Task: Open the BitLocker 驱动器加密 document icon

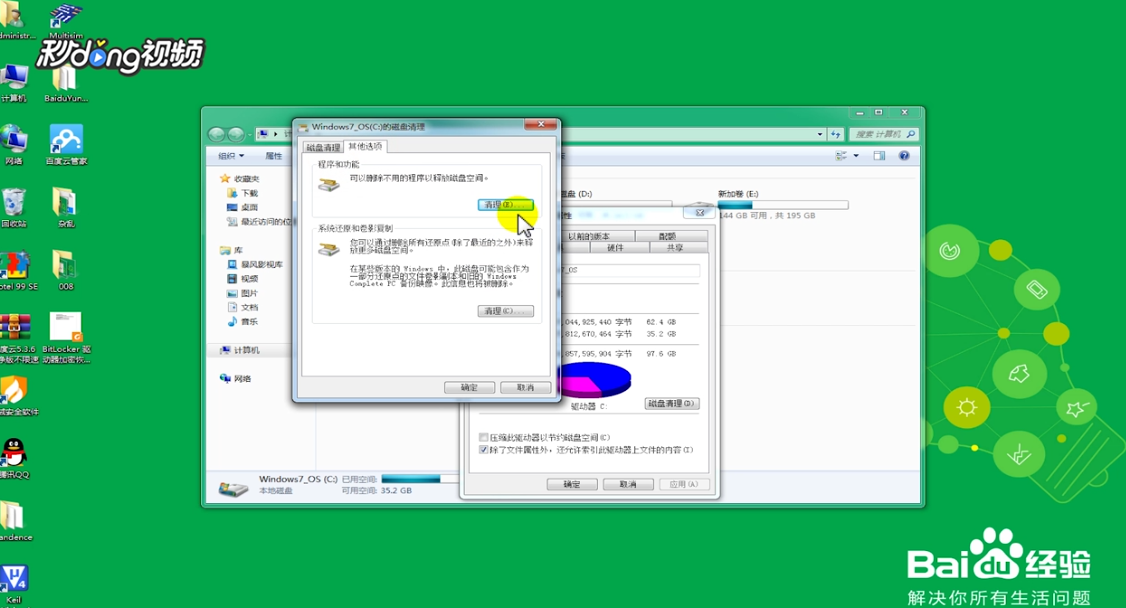Action: [x=66, y=337]
